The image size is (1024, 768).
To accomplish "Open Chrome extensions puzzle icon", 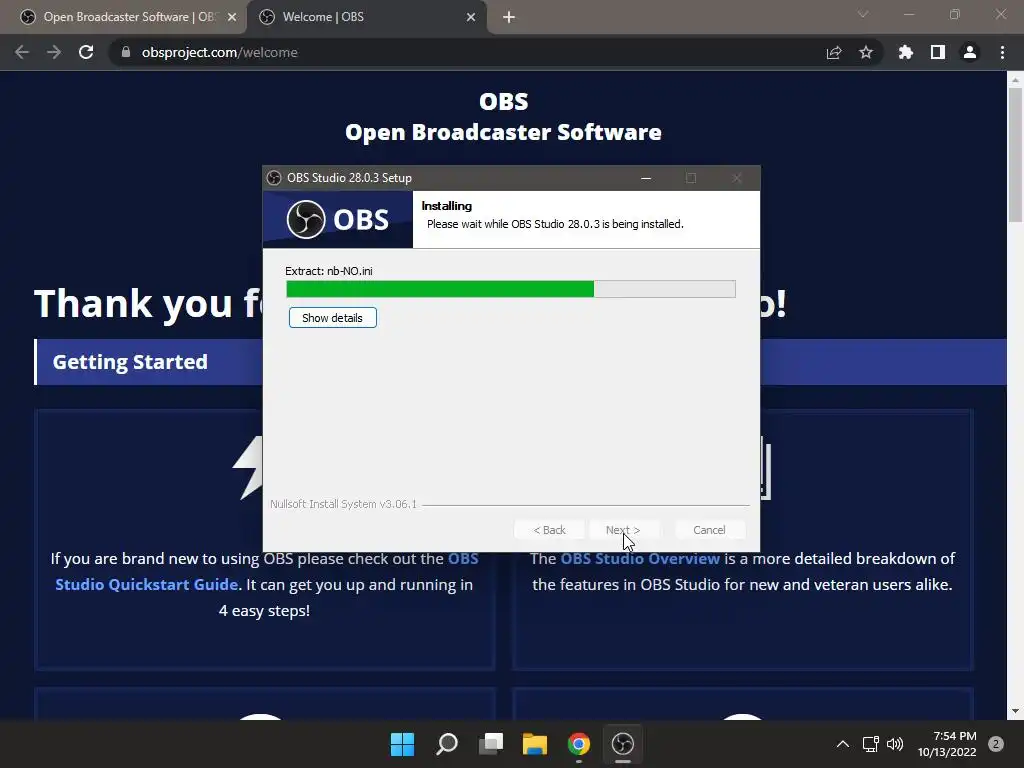I will click(906, 52).
